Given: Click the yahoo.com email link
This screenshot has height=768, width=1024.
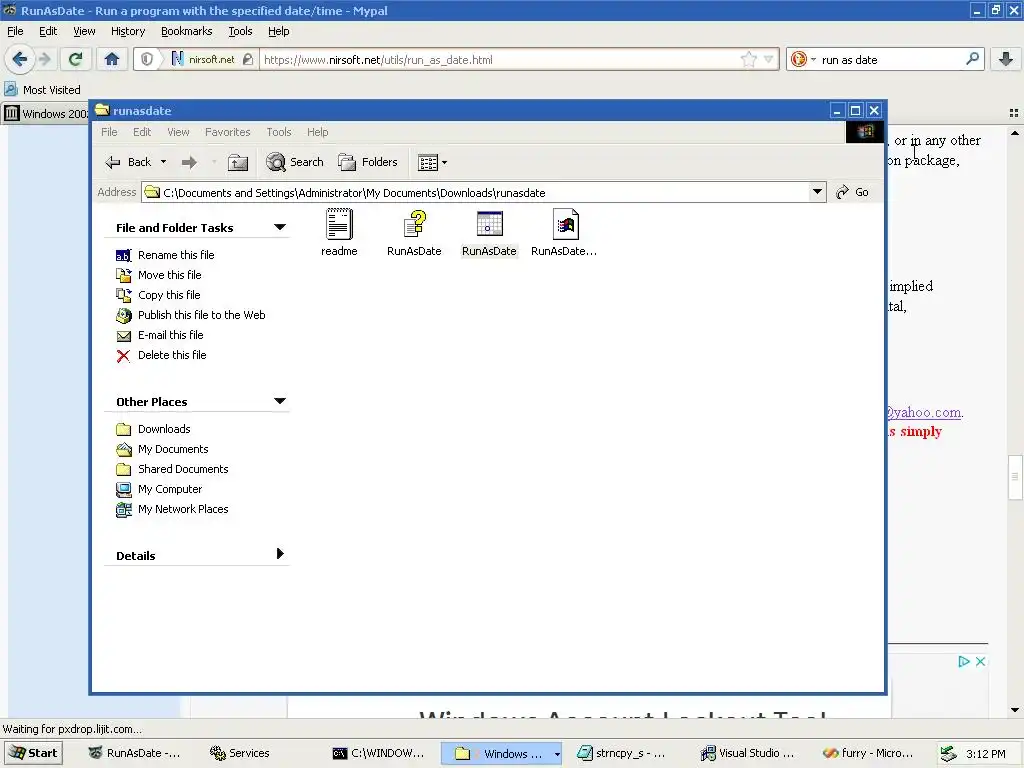Looking at the screenshot, I should click(x=924, y=412).
